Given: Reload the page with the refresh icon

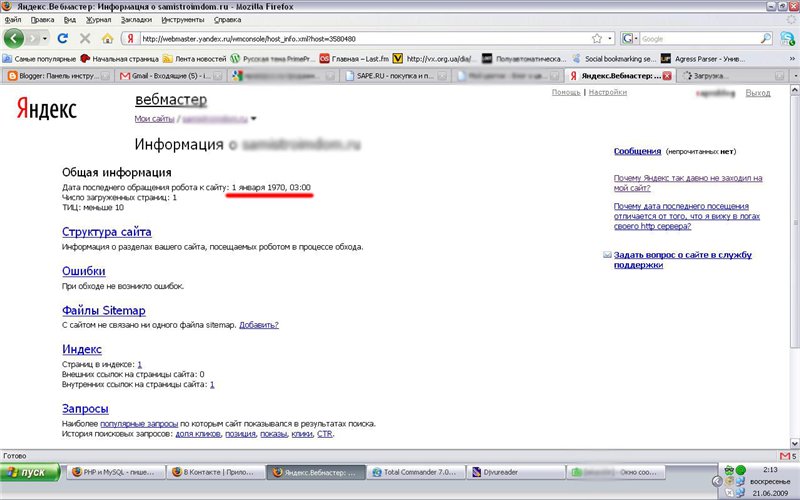Looking at the screenshot, I should 62,39.
